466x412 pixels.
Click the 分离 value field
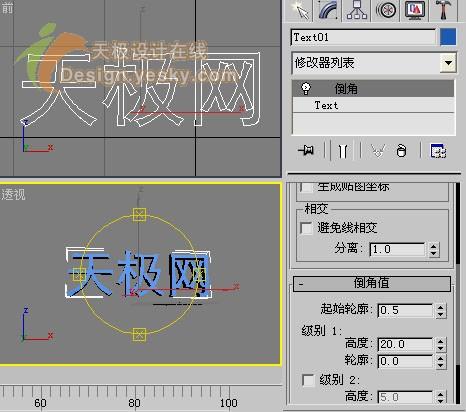point(397,249)
